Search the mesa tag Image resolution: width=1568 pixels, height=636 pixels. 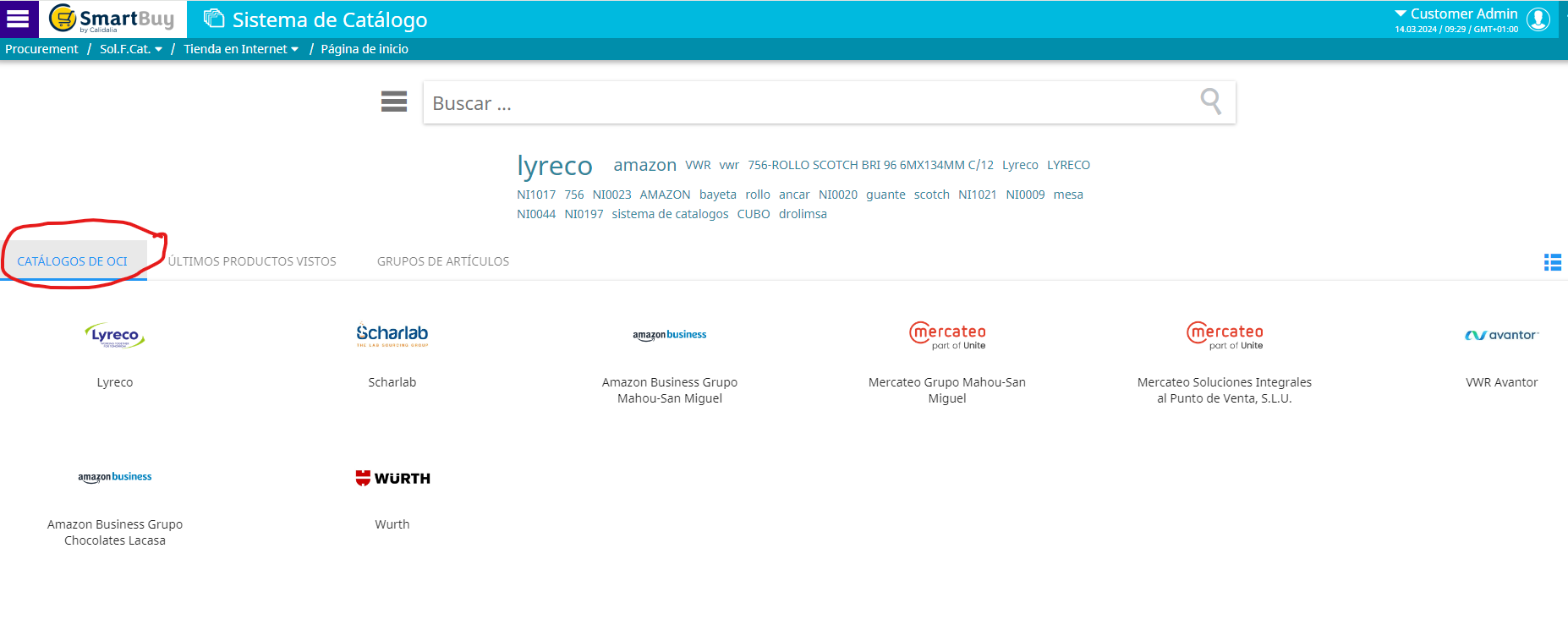(1068, 195)
